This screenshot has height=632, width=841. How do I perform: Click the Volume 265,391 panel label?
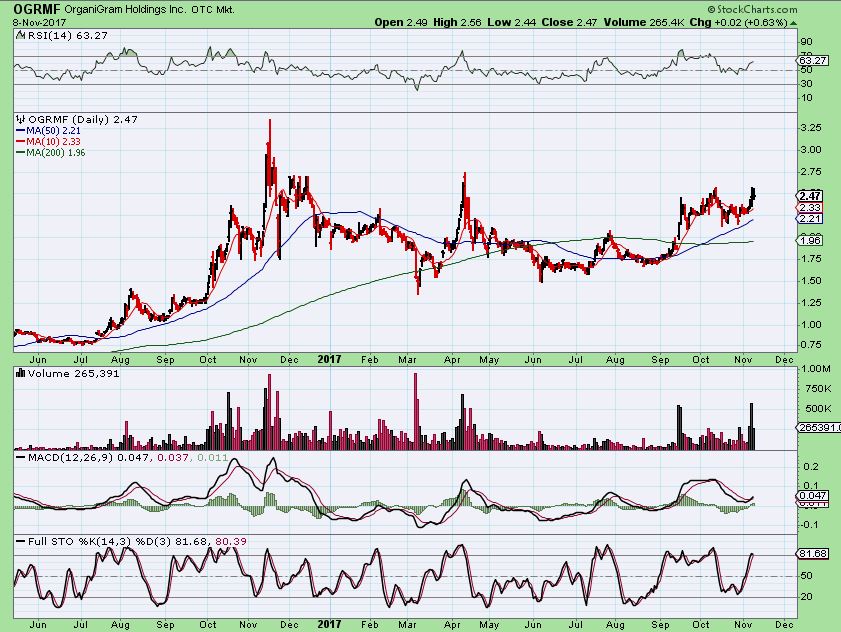point(73,373)
